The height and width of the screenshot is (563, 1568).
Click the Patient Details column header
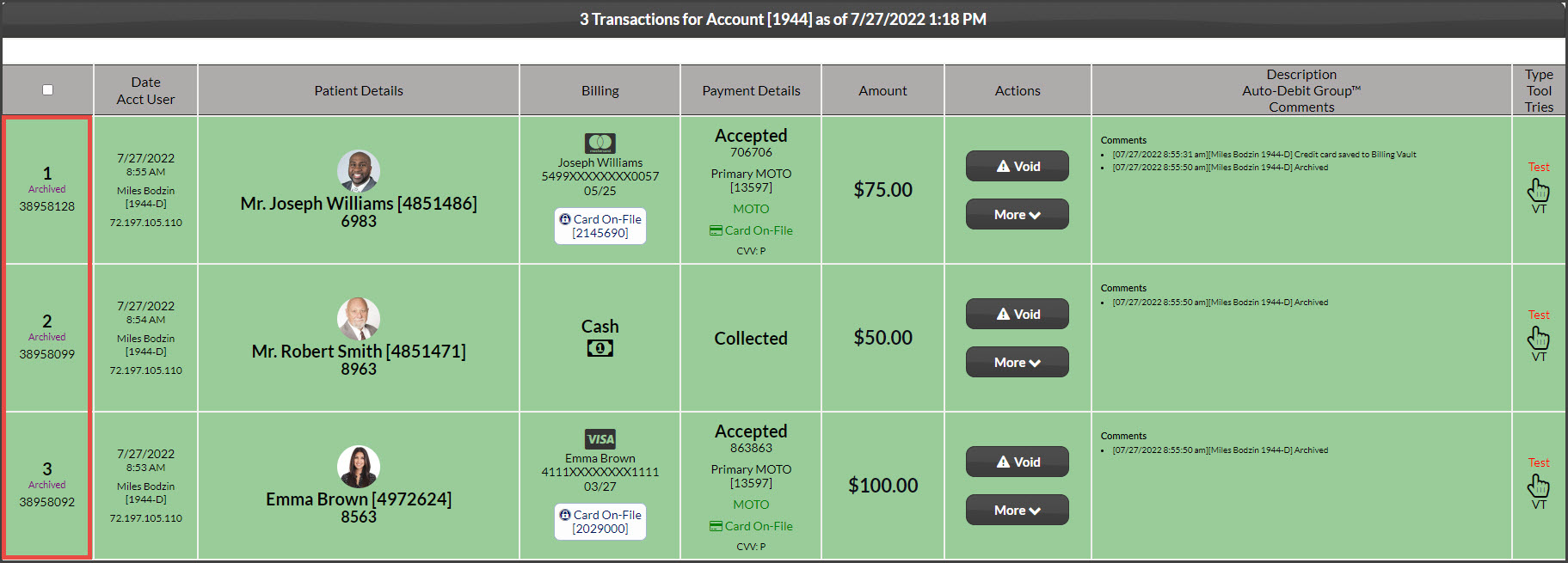tap(359, 90)
